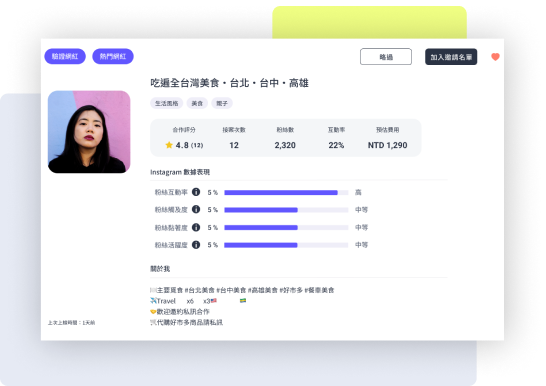Click the 生活風格 category tag
This screenshot has height=386, width=546.
pyautogui.click(x=166, y=103)
